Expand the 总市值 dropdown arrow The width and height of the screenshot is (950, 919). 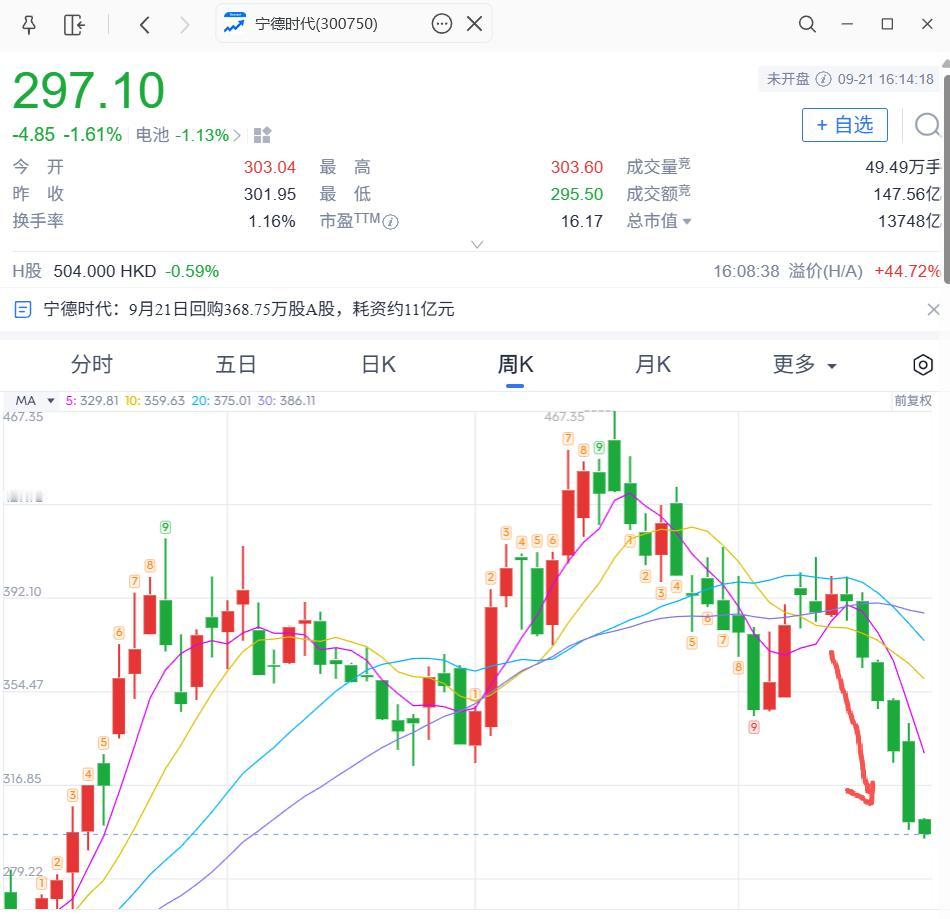tap(686, 222)
